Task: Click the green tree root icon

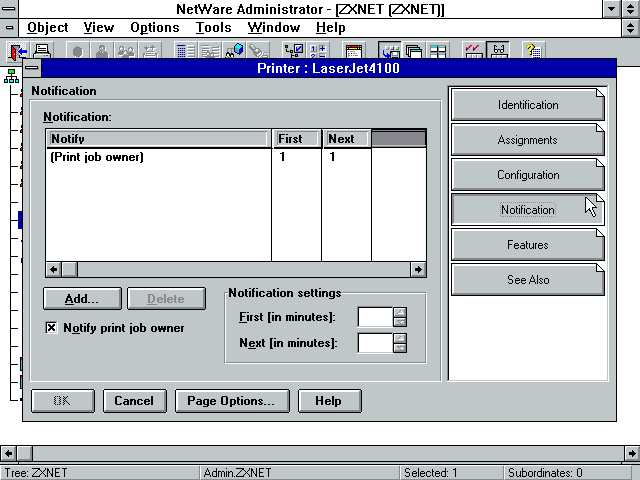Action: 11,76
